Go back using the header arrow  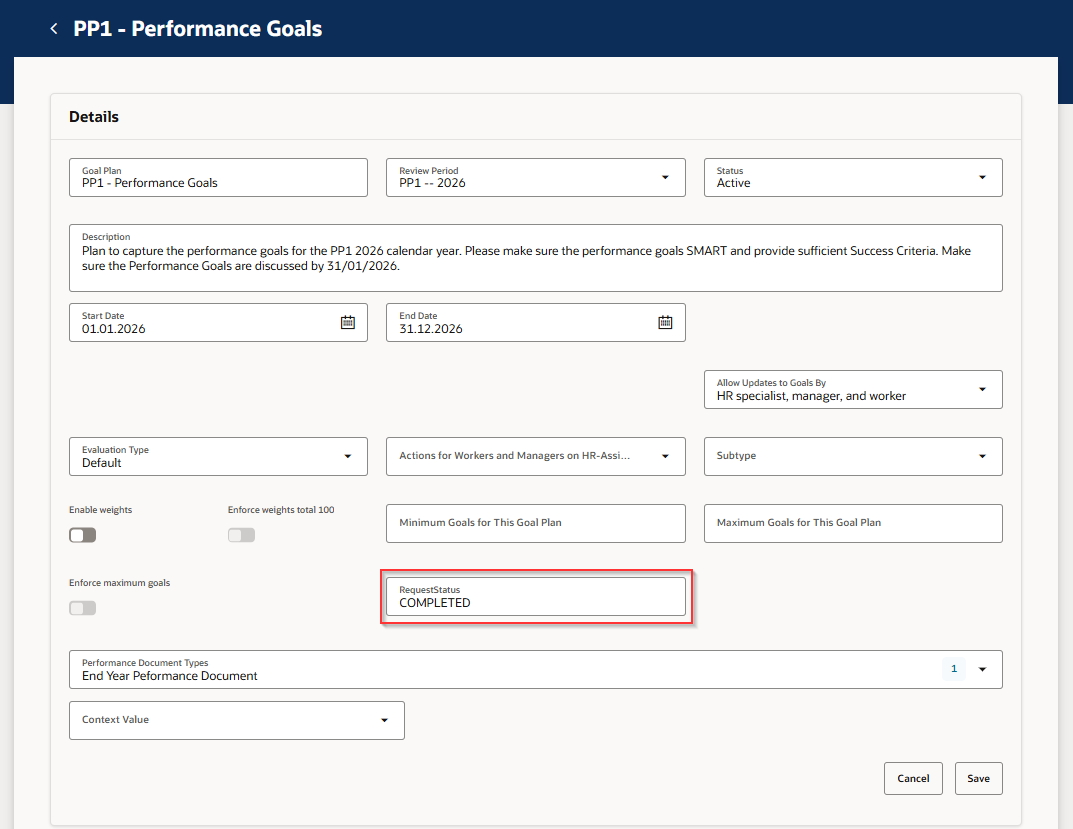pos(54,29)
